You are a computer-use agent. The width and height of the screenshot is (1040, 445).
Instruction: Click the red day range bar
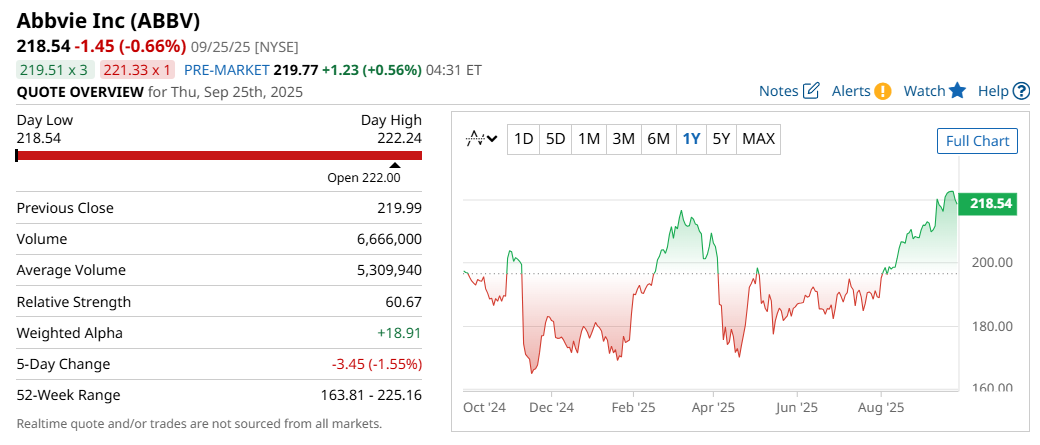click(x=219, y=155)
